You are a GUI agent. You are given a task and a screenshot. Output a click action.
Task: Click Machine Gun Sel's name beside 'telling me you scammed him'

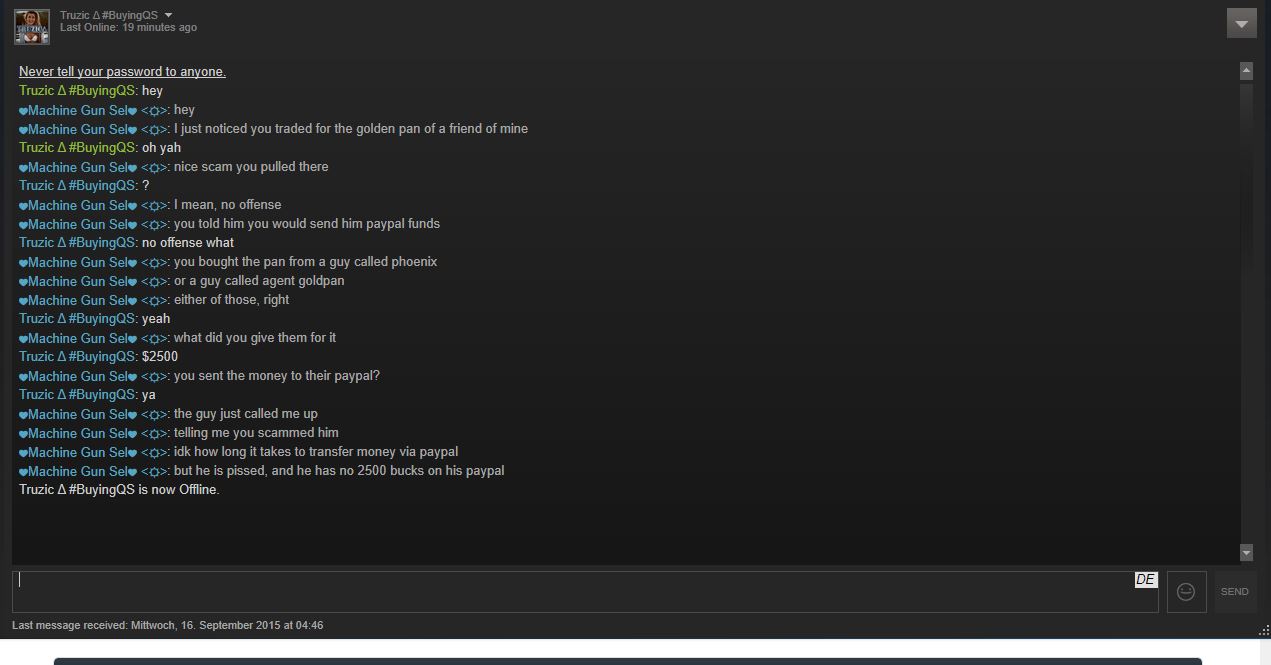(x=93, y=433)
